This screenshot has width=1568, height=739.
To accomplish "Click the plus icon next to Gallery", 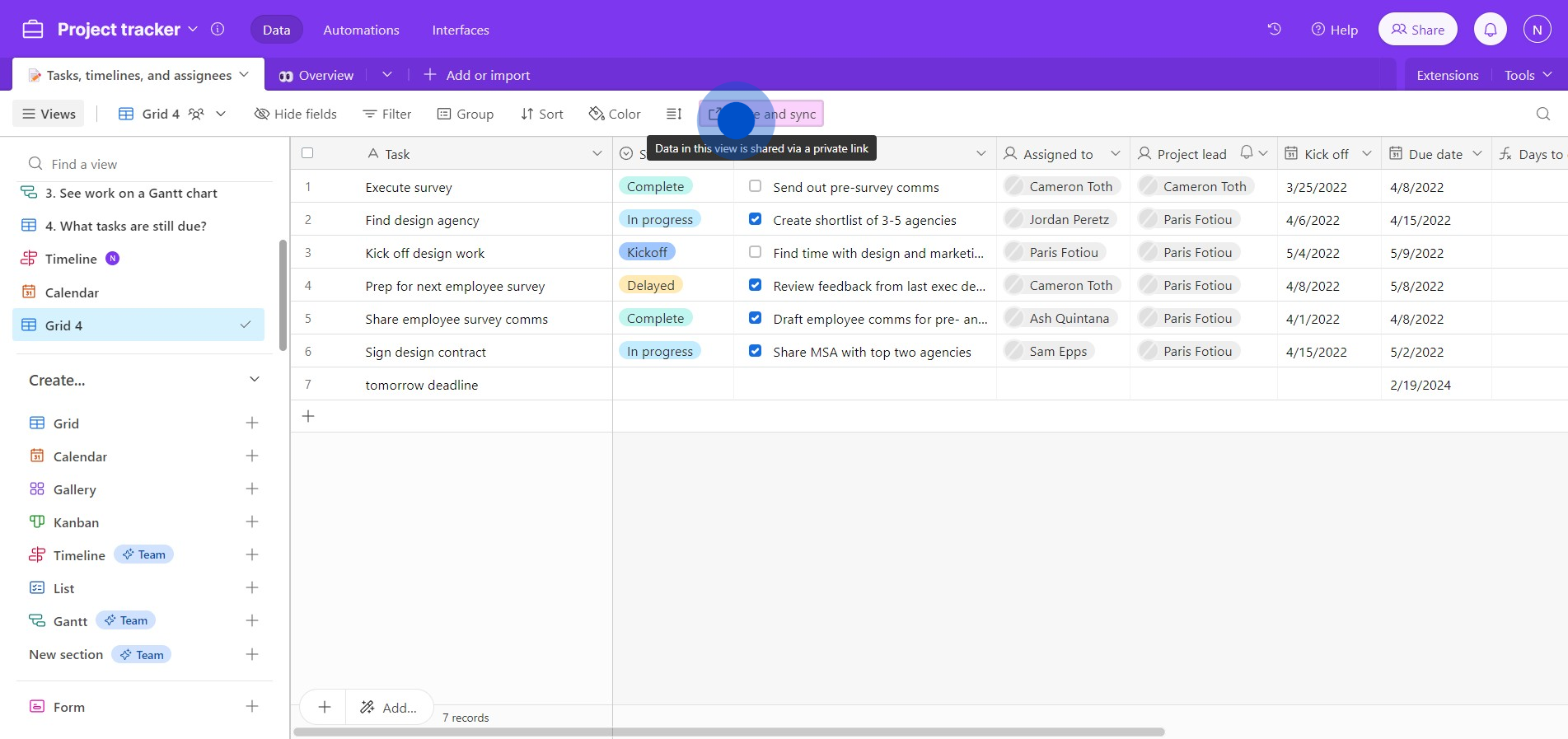I will pyautogui.click(x=252, y=489).
